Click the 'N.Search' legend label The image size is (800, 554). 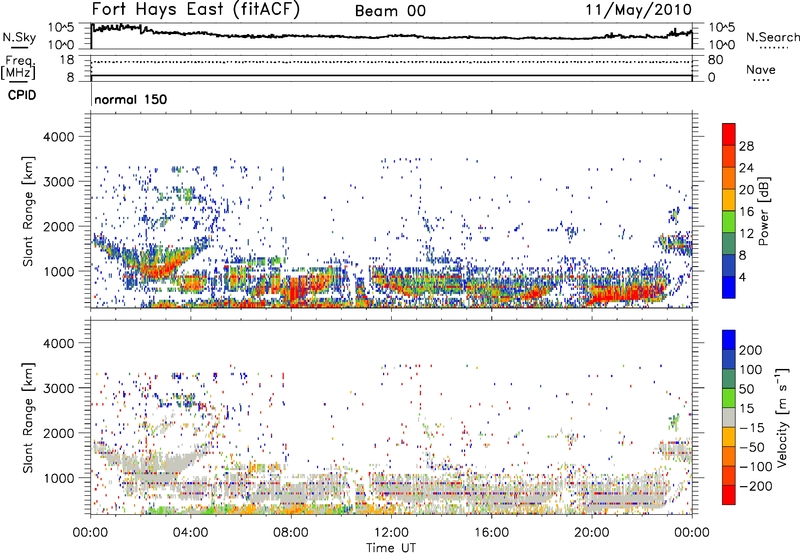pyautogui.click(x=772, y=37)
